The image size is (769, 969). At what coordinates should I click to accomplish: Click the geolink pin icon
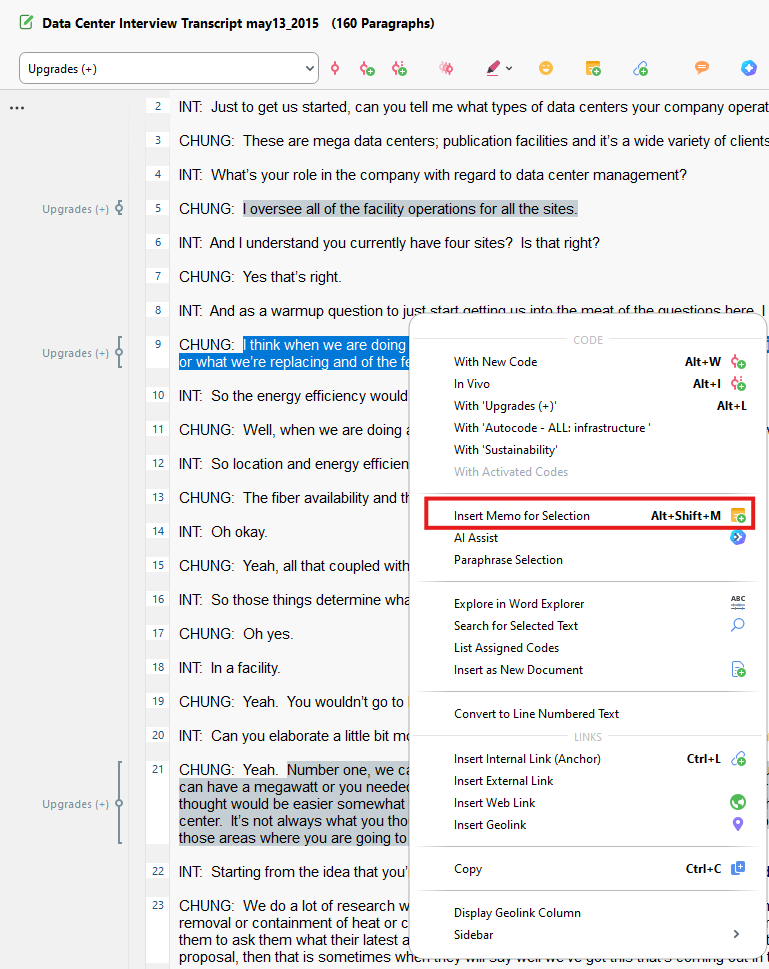pyautogui.click(x=738, y=824)
